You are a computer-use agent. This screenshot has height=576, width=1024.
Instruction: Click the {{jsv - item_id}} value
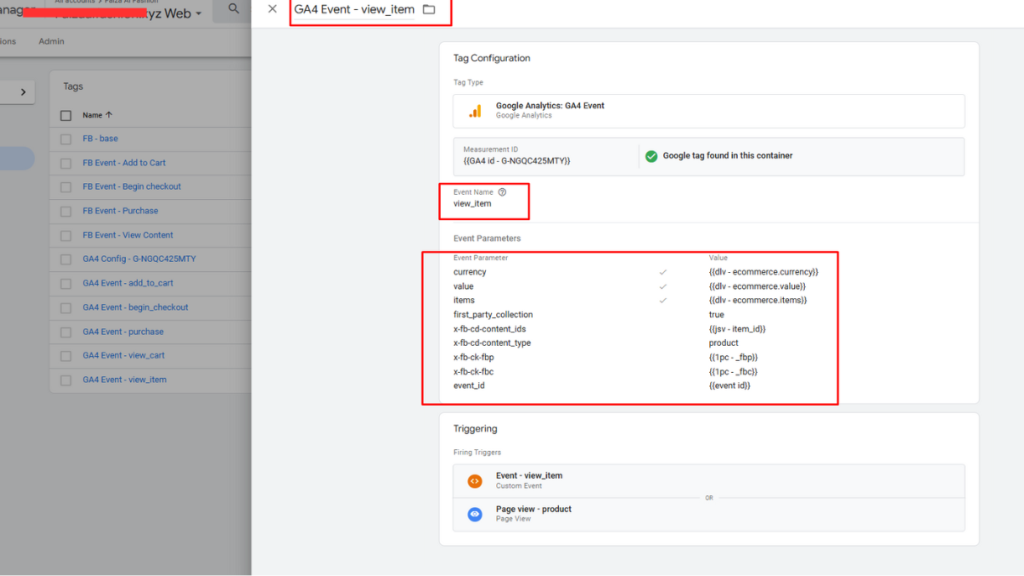click(x=737, y=329)
